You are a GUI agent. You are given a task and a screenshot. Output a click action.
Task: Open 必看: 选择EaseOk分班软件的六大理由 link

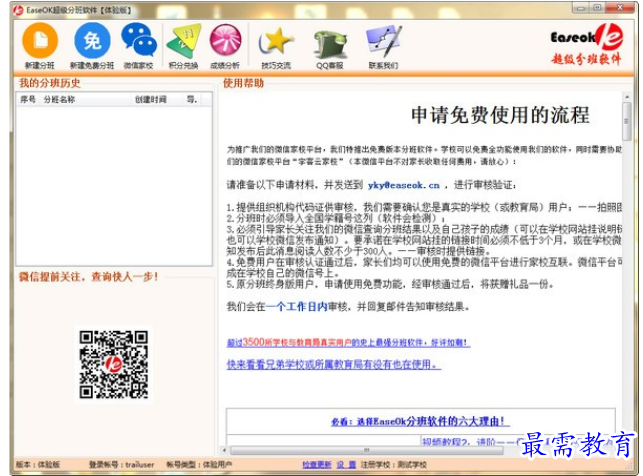[x=420, y=421]
